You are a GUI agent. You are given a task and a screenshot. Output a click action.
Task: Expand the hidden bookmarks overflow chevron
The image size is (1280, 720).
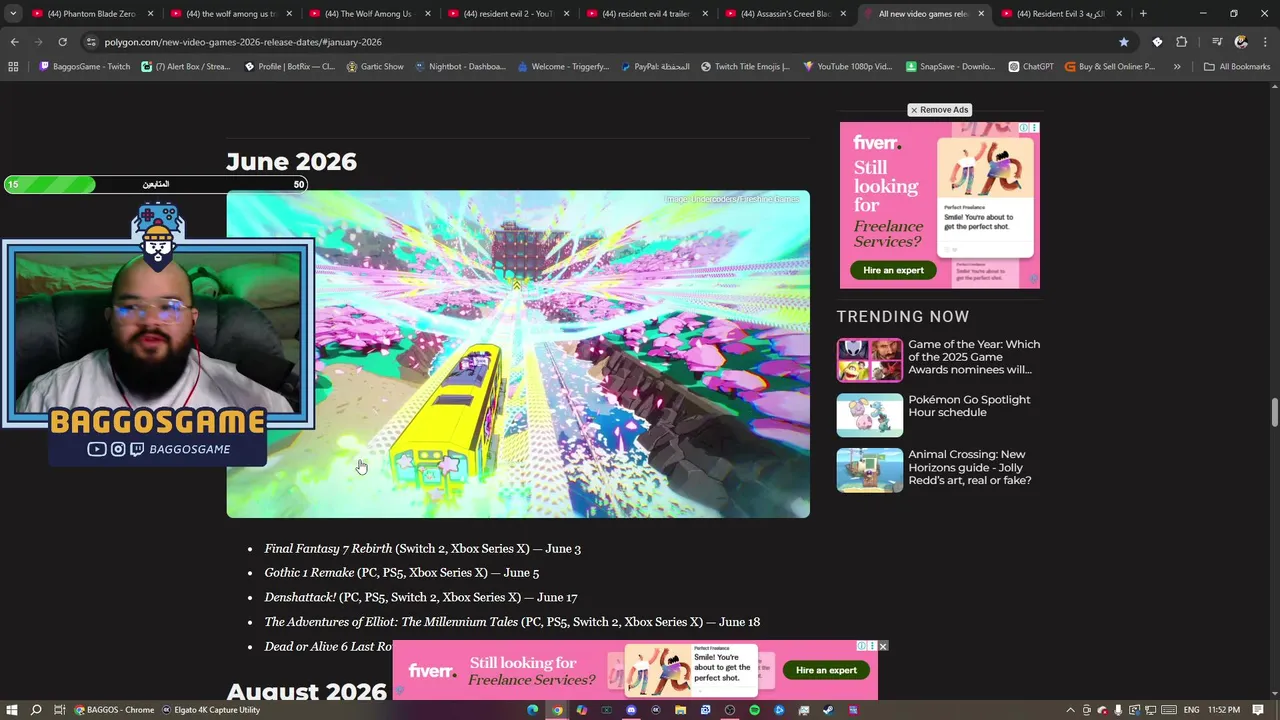coord(1177,67)
